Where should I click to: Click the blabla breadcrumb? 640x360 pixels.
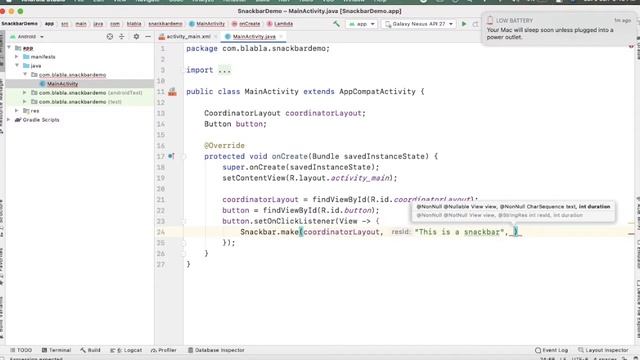tap(134, 24)
